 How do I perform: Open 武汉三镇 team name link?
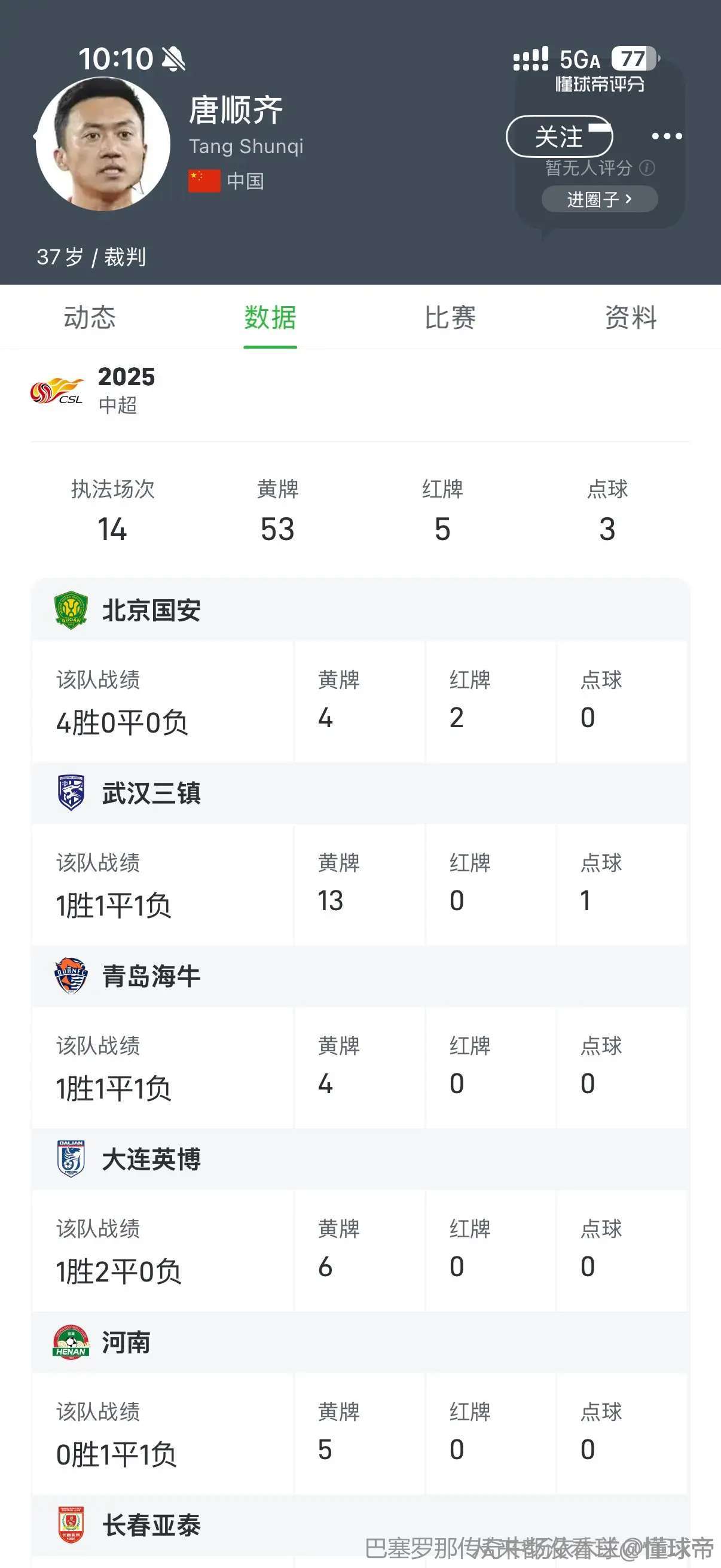pyautogui.click(x=151, y=792)
